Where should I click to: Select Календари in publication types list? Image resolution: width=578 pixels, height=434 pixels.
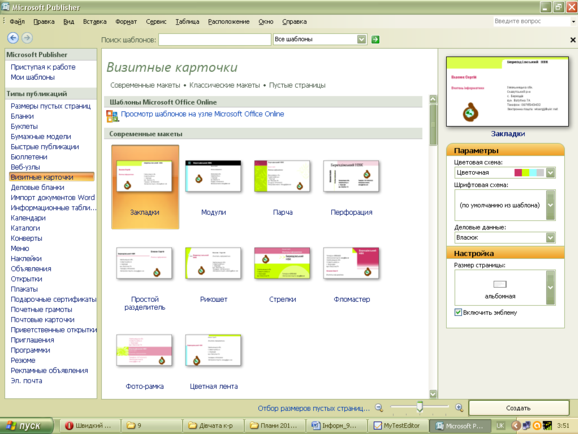tap(28, 218)
